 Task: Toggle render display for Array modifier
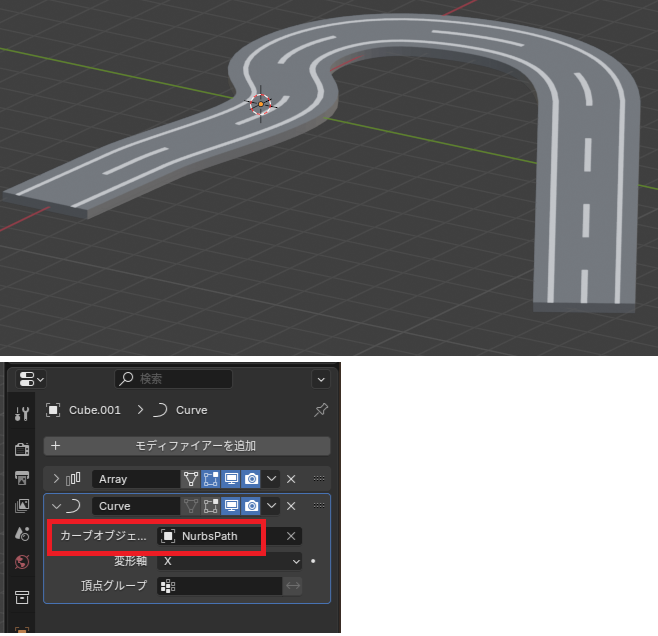(x=251, y=479)
